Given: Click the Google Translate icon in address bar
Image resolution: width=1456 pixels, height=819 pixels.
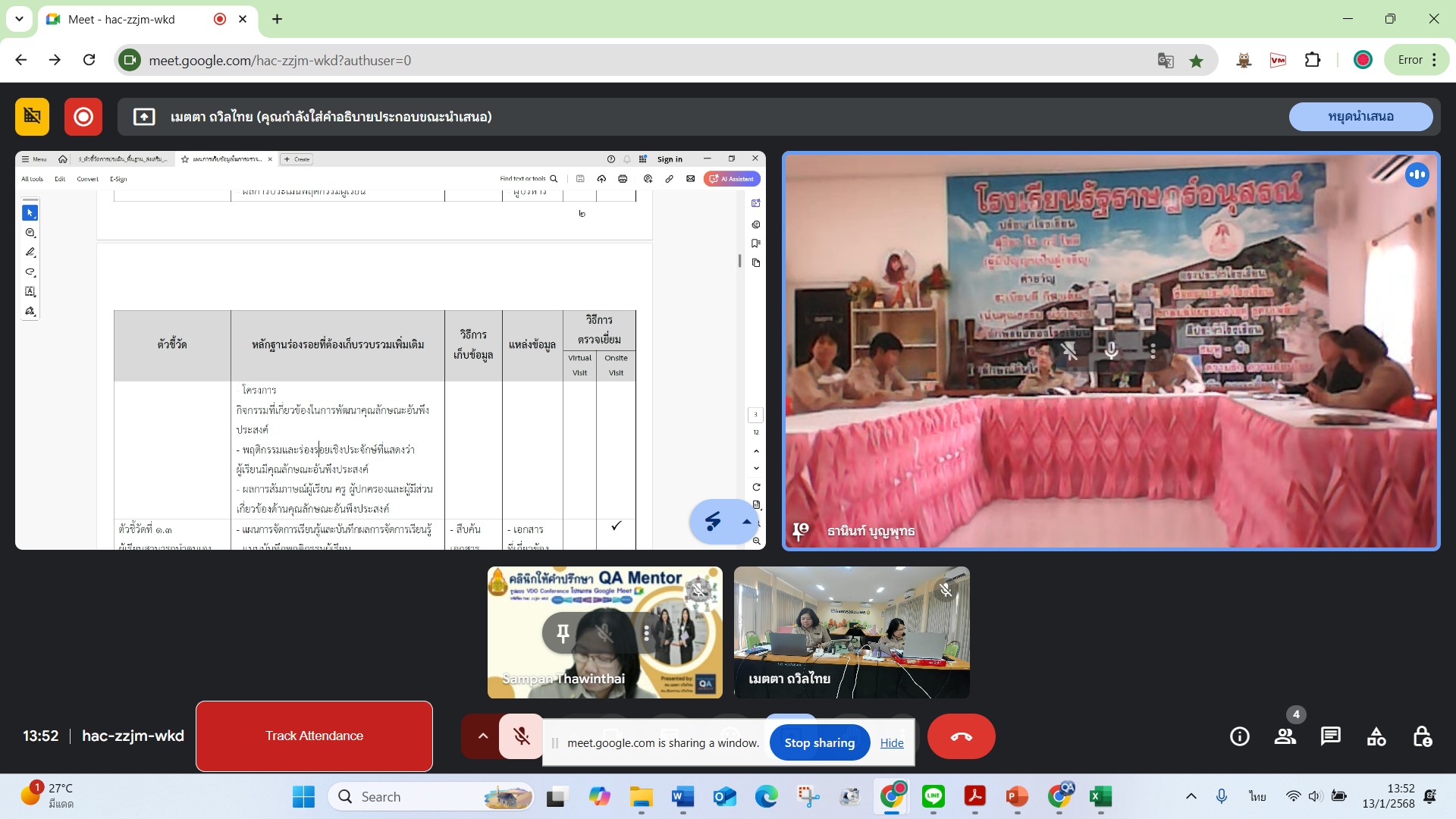Looking at the screenshot, I should pyautogui.click(x=1166, y=60).
